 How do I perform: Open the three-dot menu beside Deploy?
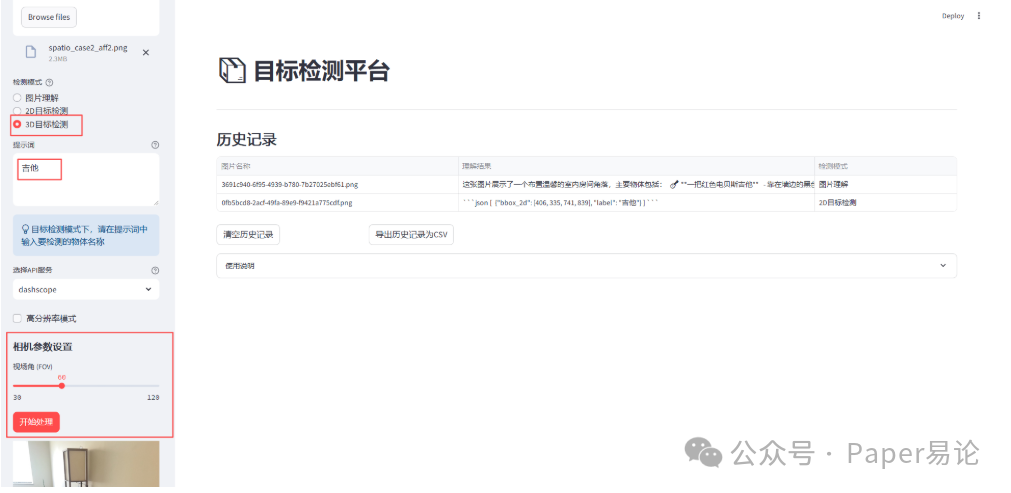[979, 16]
